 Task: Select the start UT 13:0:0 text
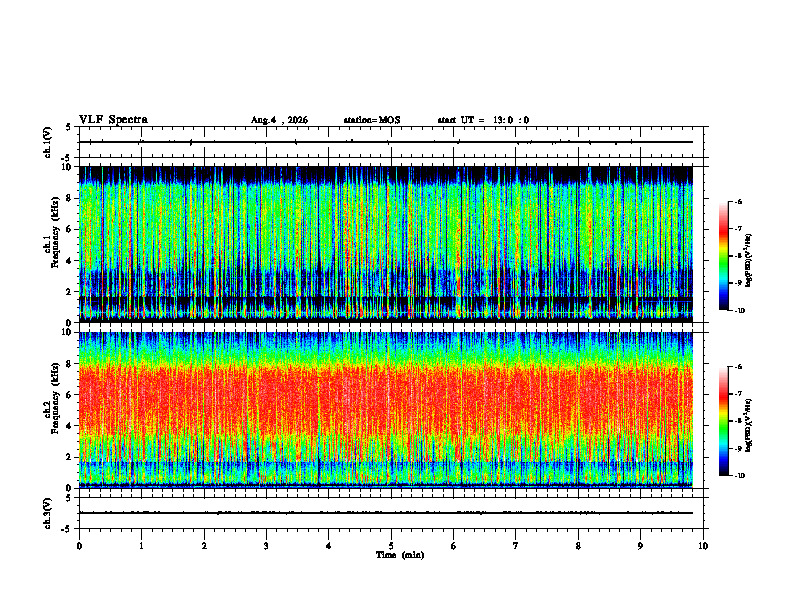pyautogui.click(x=483, y=120)
